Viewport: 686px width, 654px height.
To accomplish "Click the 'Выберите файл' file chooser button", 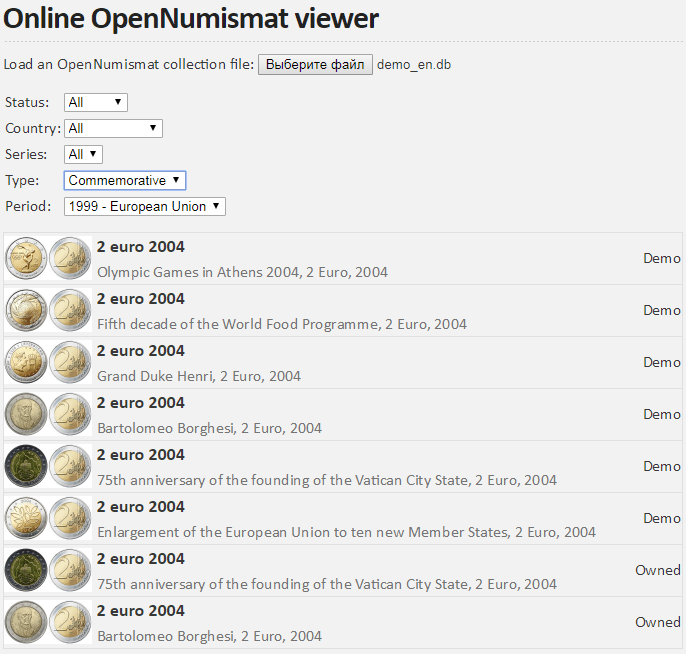I will (315, 65).
